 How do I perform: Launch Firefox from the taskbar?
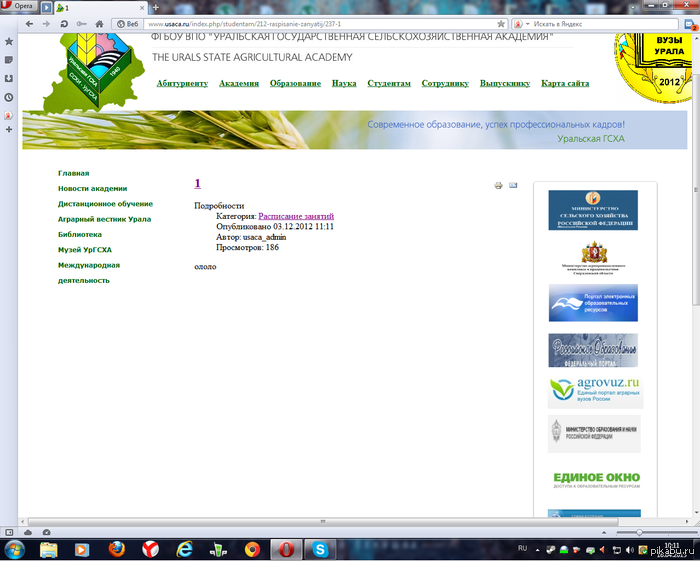[116, 549]
